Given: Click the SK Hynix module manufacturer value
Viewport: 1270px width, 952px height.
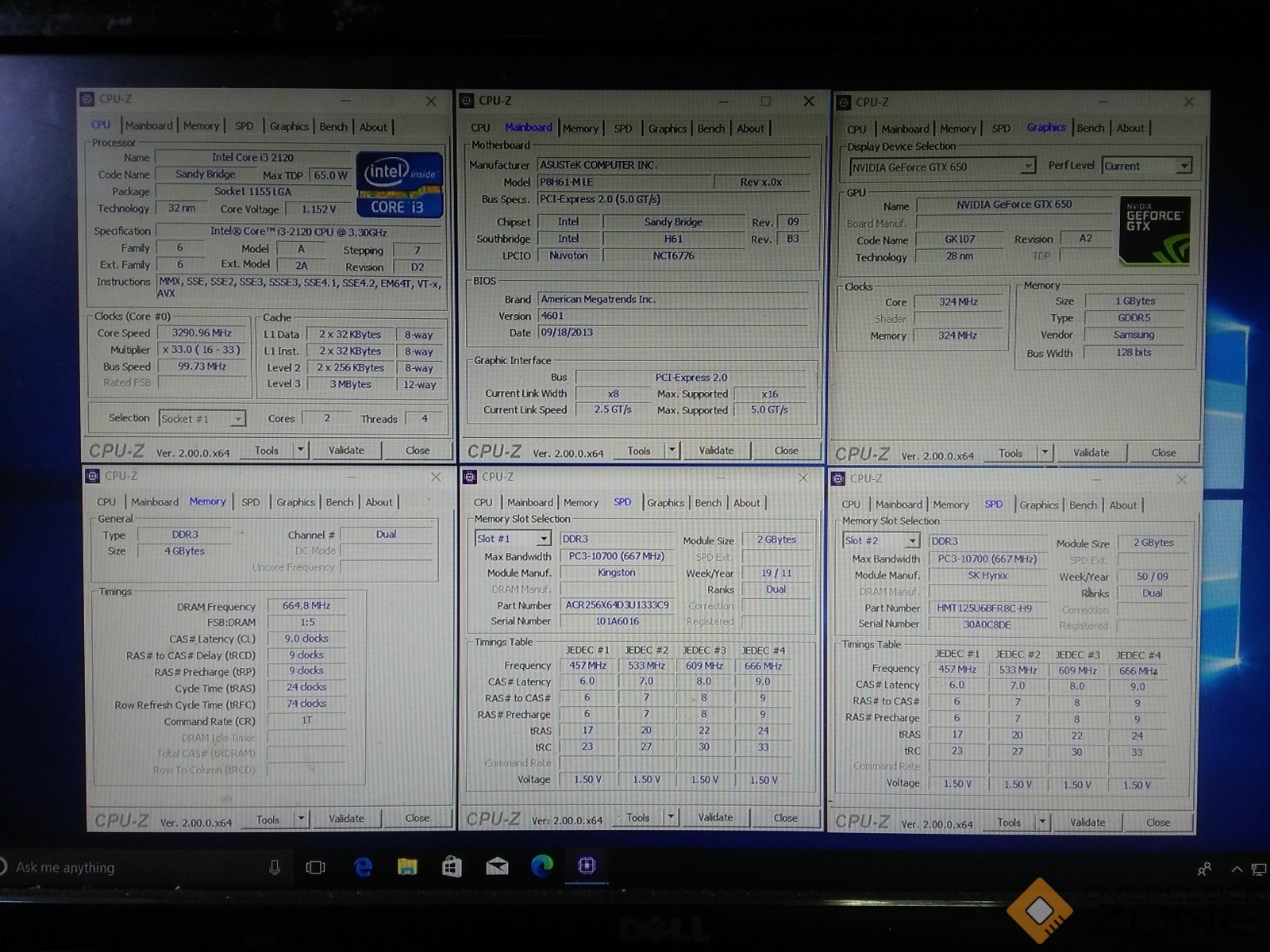Looking at the screenshot, I should tap(987, 575).
